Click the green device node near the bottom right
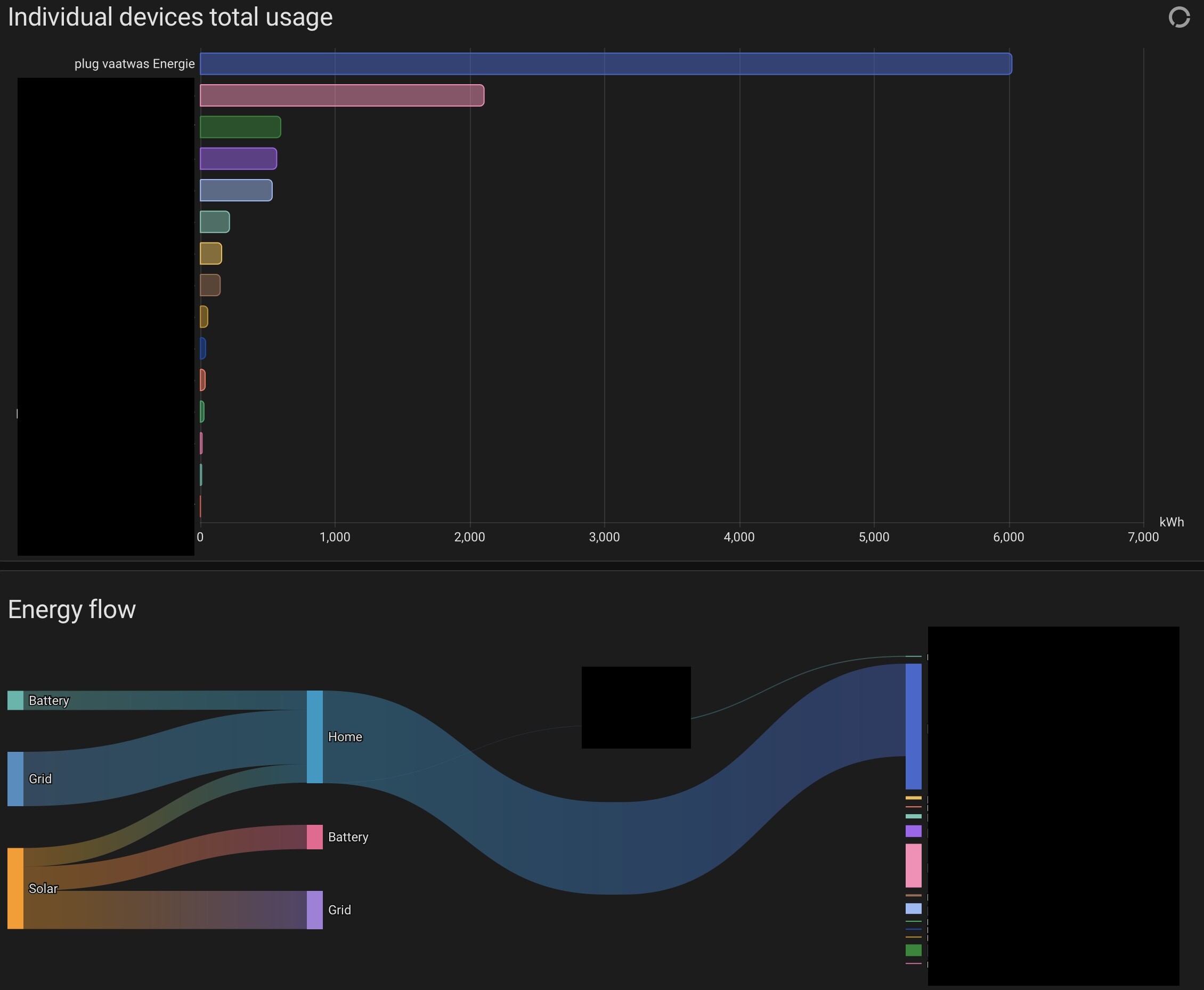Viewport: 1204px width, 990px height. tap(913, 950)
